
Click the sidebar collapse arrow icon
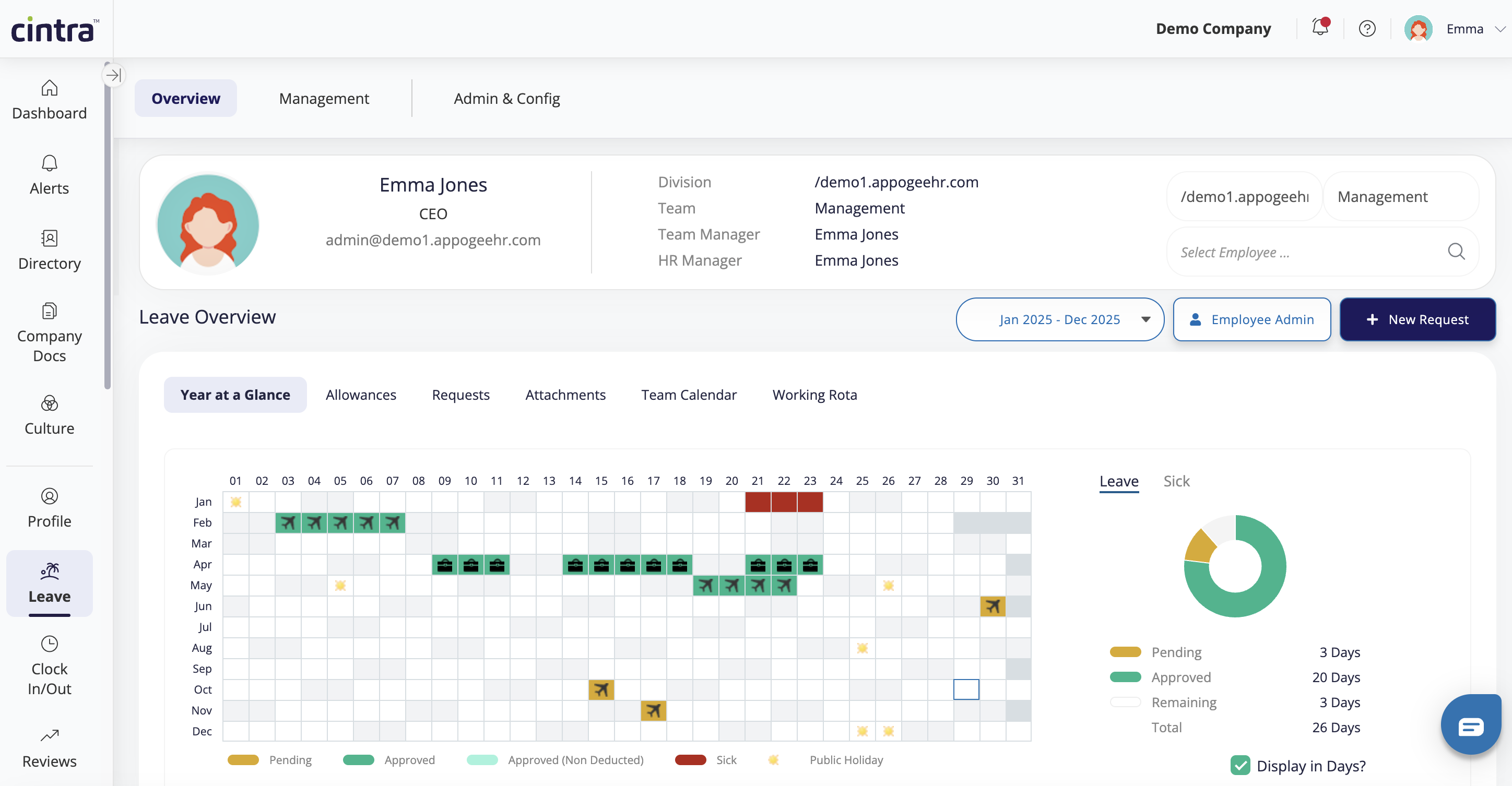pos(113,75)
